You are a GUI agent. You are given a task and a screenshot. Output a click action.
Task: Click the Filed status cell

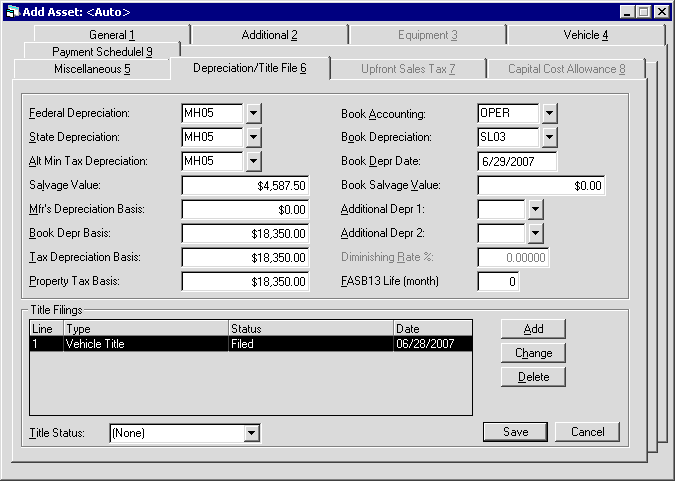click(x=311, y=344)
